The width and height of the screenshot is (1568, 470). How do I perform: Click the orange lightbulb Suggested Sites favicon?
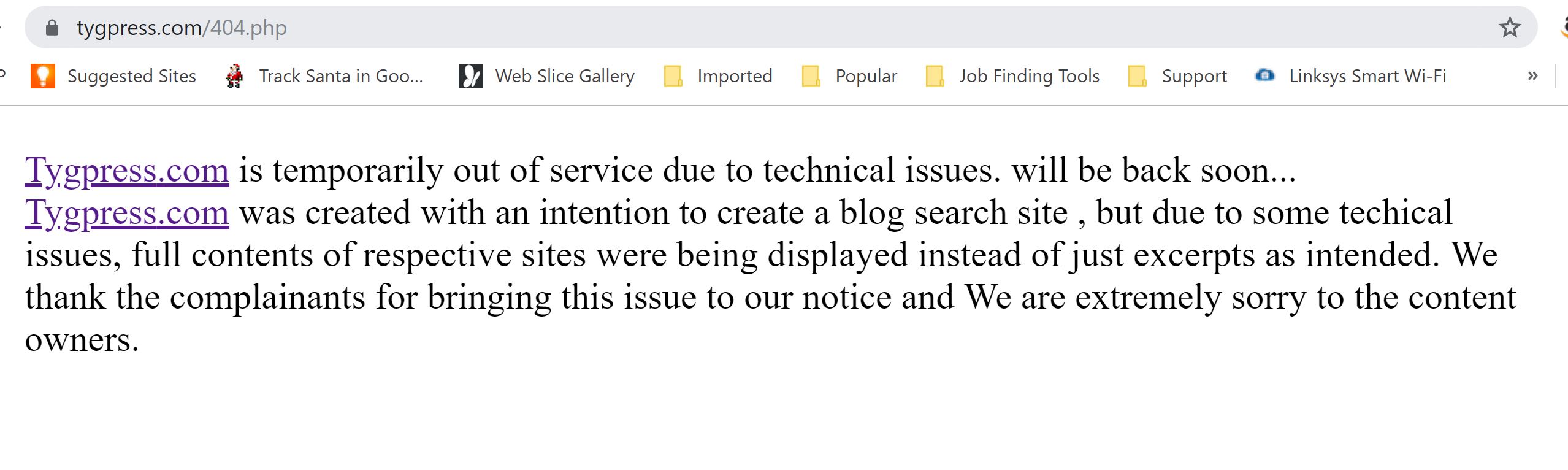tap(43, 76)
